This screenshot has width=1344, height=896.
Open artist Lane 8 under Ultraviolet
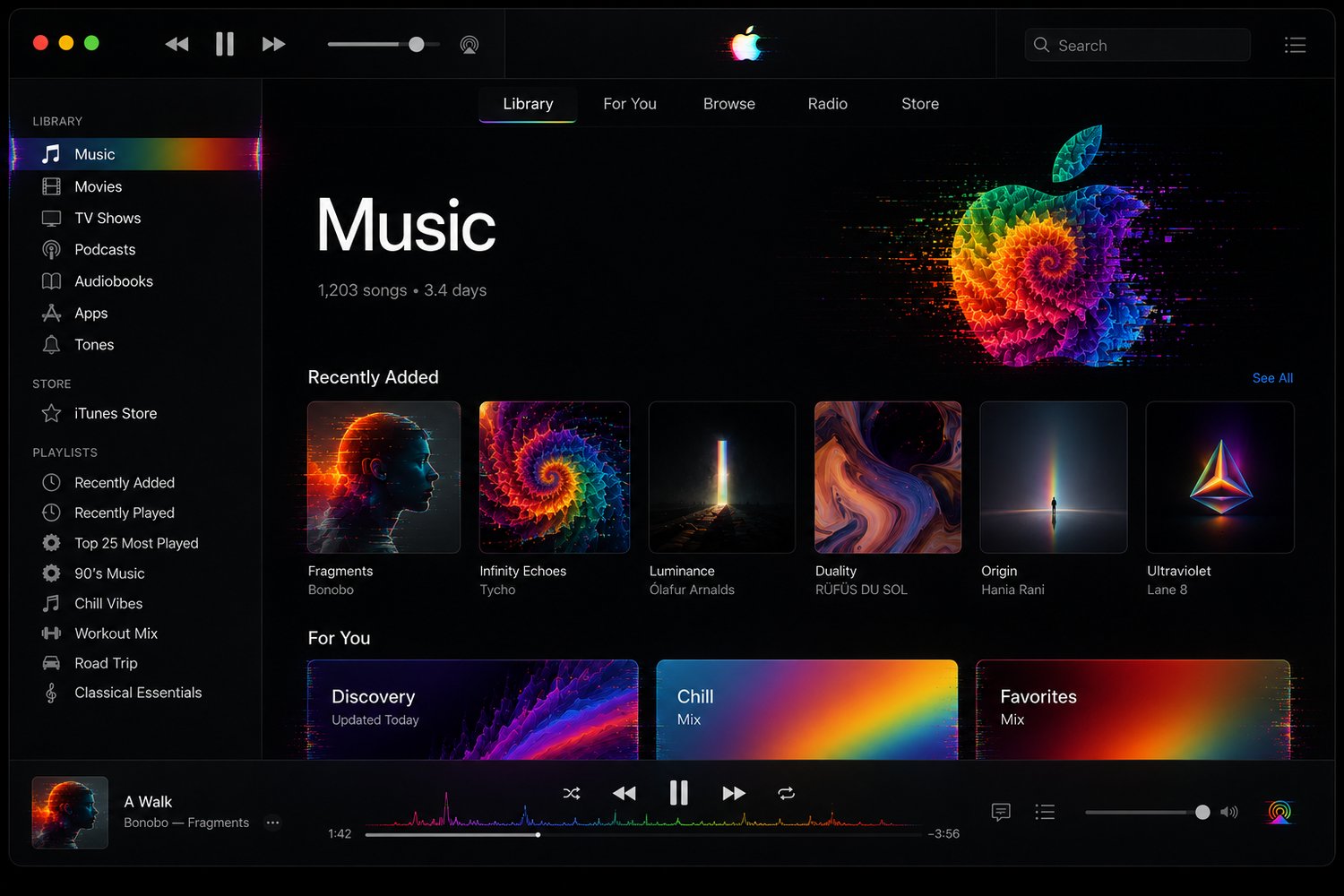[x=1167, y=590]
